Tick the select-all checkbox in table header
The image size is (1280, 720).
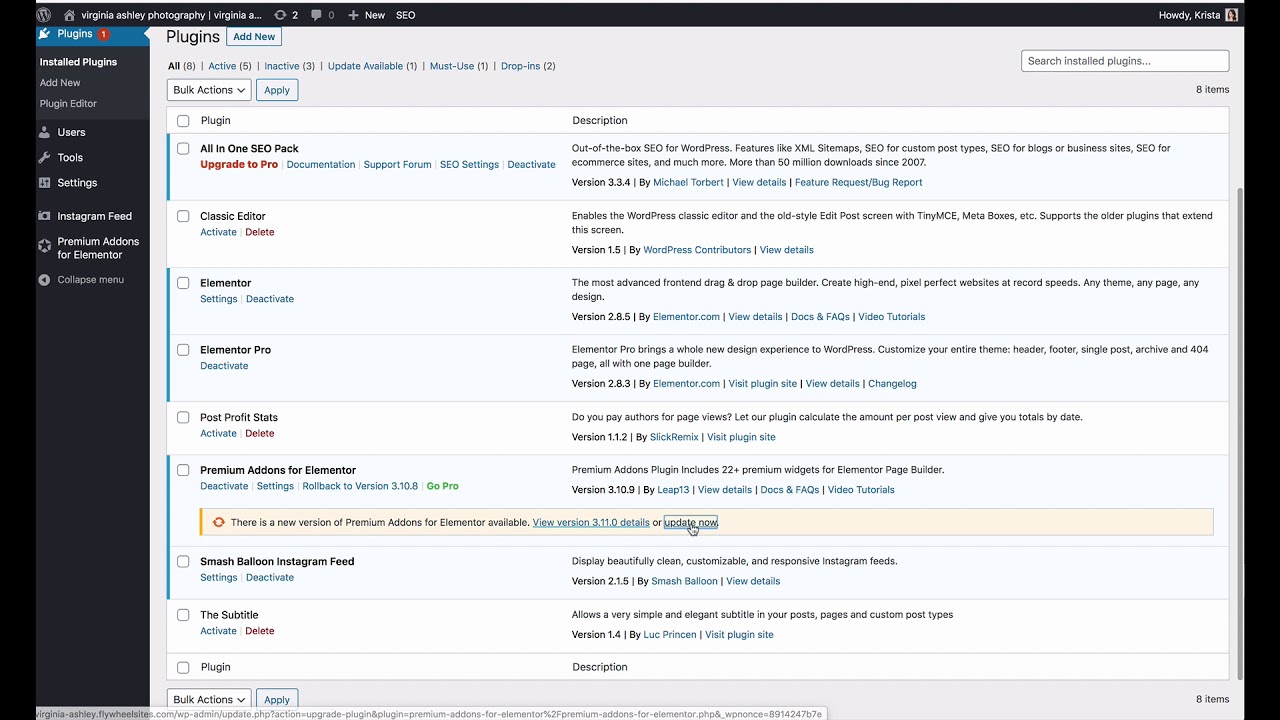pos(183,121)
